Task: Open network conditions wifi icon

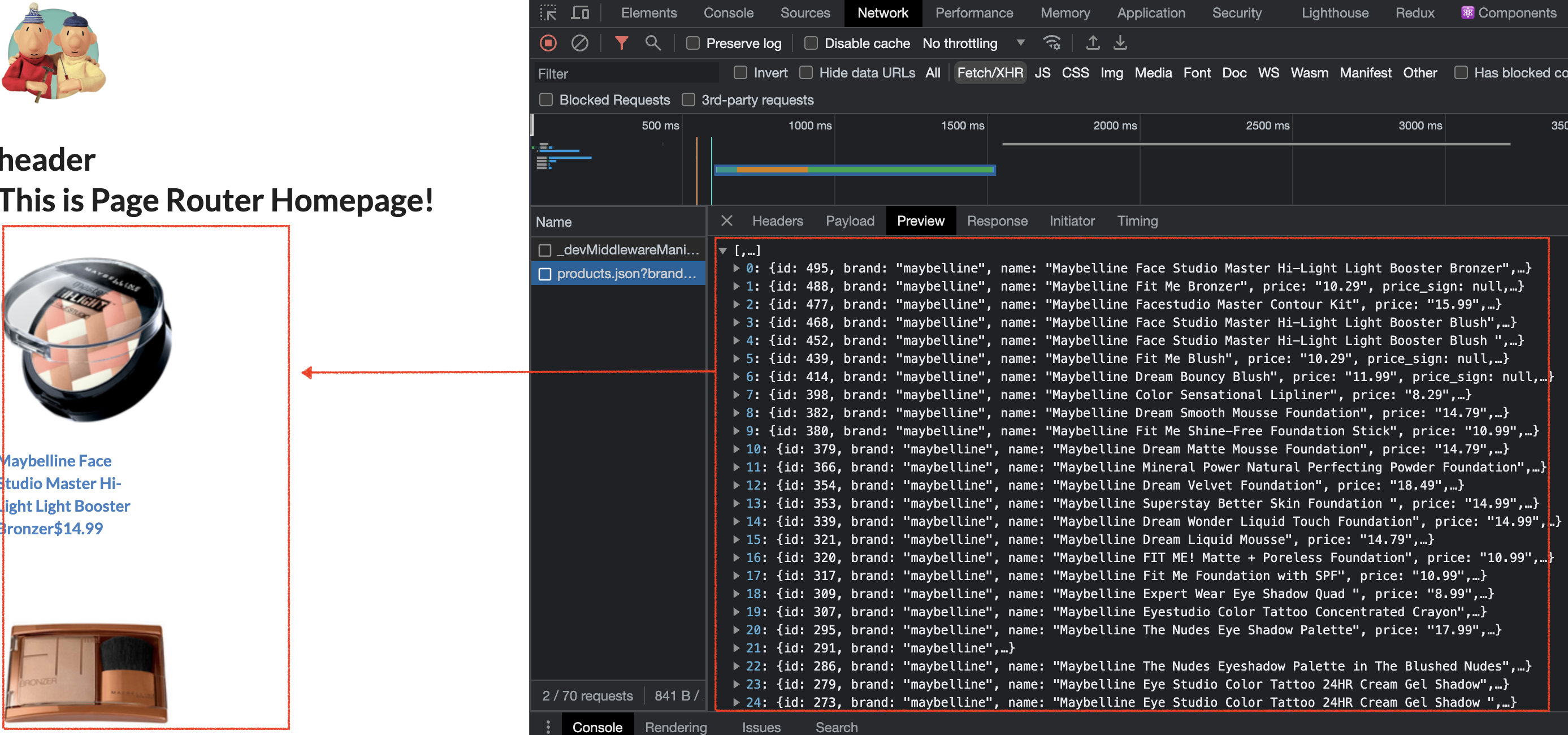Action: pos(1051,42)
